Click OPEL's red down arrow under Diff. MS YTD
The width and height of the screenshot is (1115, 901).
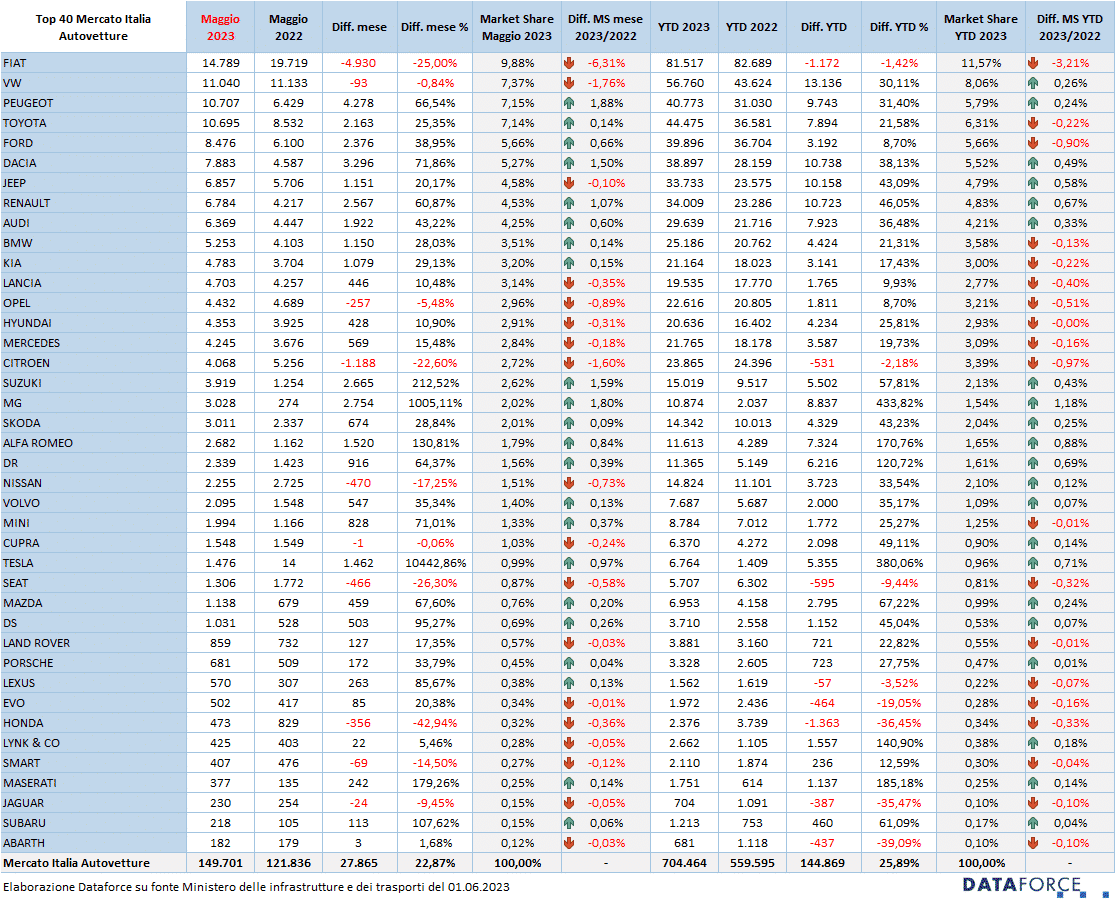(1033, 303)
